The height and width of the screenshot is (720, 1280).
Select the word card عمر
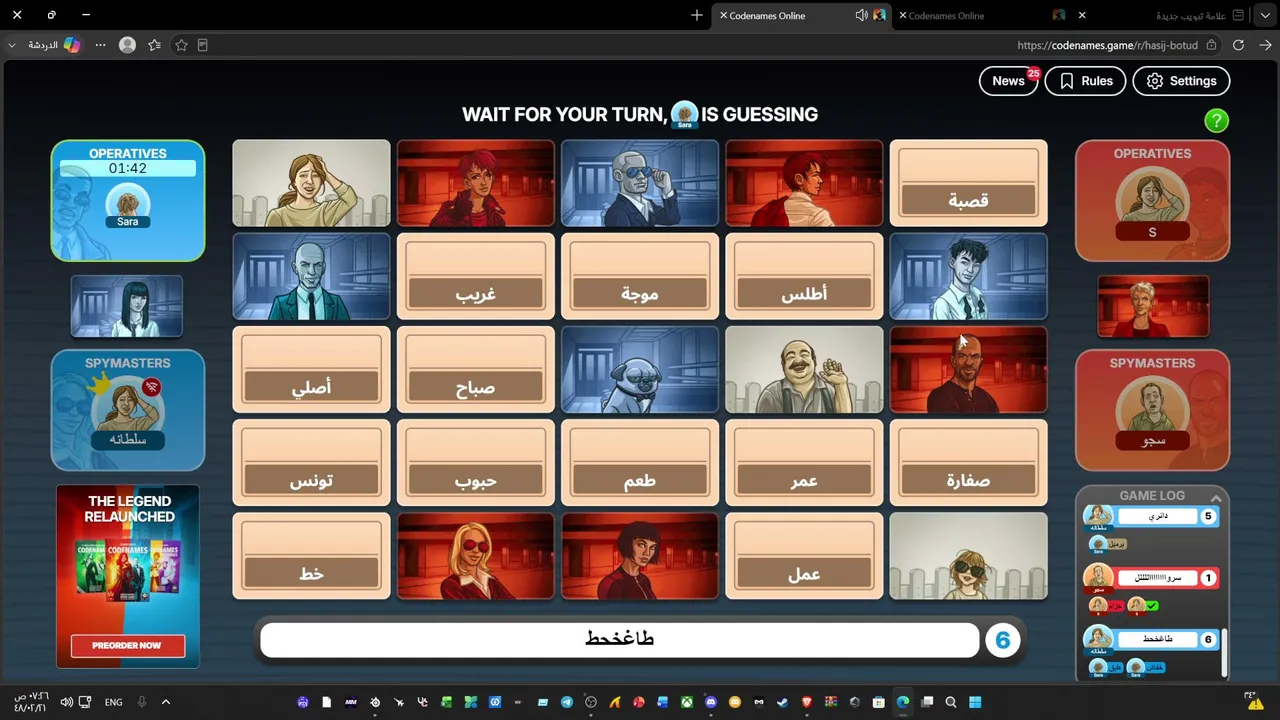[x=804, y=463]
